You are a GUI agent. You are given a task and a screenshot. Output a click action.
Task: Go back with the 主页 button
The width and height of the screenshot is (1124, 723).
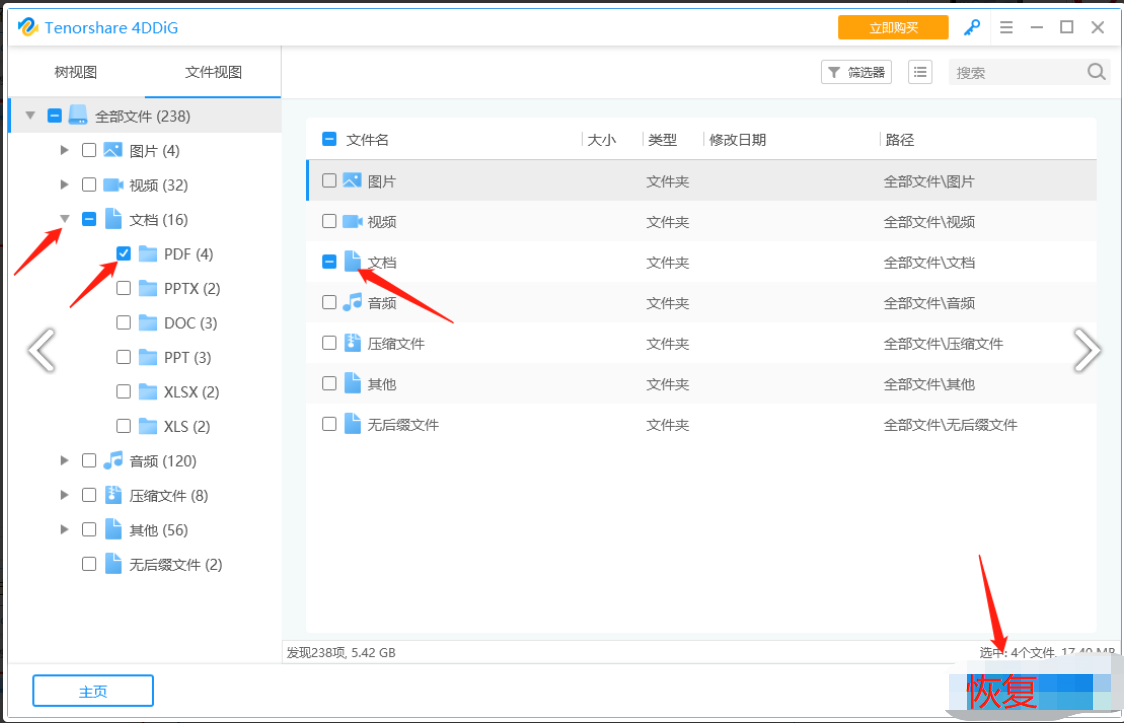point(93,691)
